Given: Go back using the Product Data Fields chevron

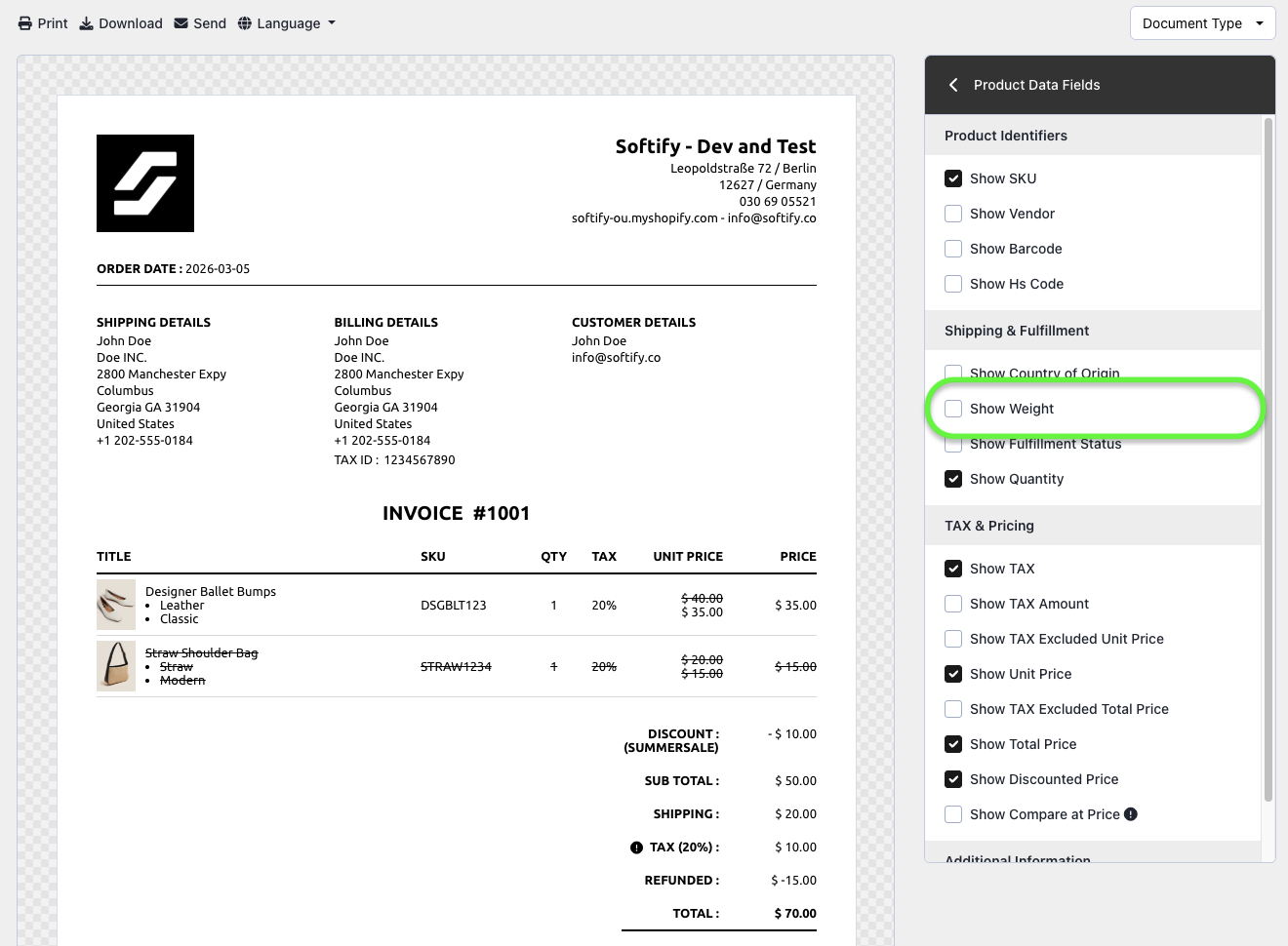Looking at the screenshot, I should [x=953, y=85].
